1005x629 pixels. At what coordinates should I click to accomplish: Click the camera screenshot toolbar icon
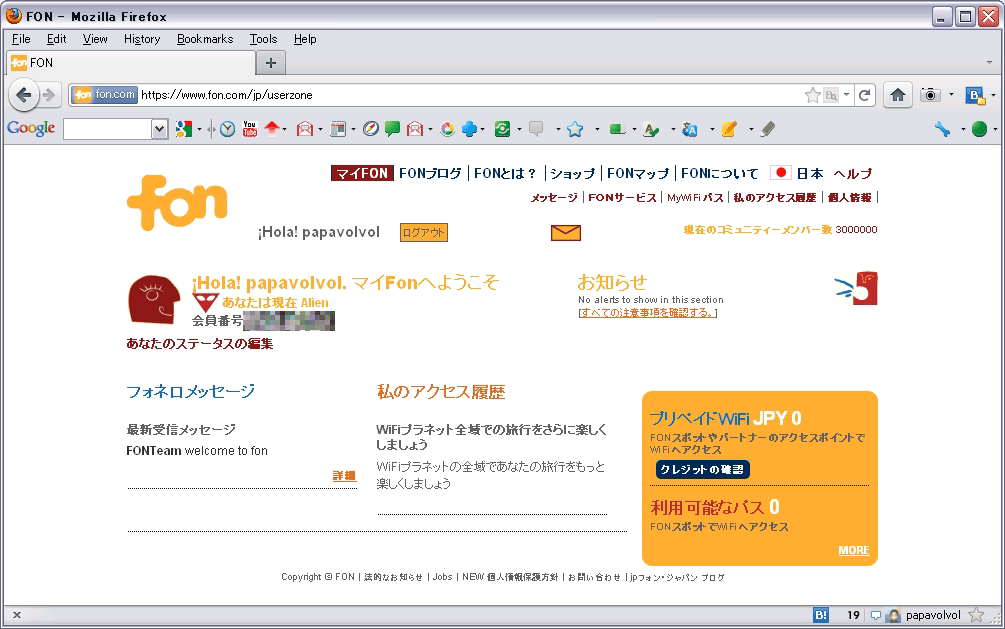tap(930, 95)
